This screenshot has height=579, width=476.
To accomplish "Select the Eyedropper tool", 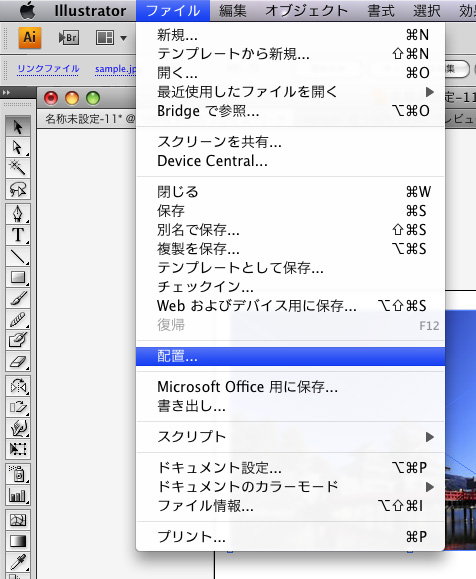I will pyautogui.click(x=18, y=562).
